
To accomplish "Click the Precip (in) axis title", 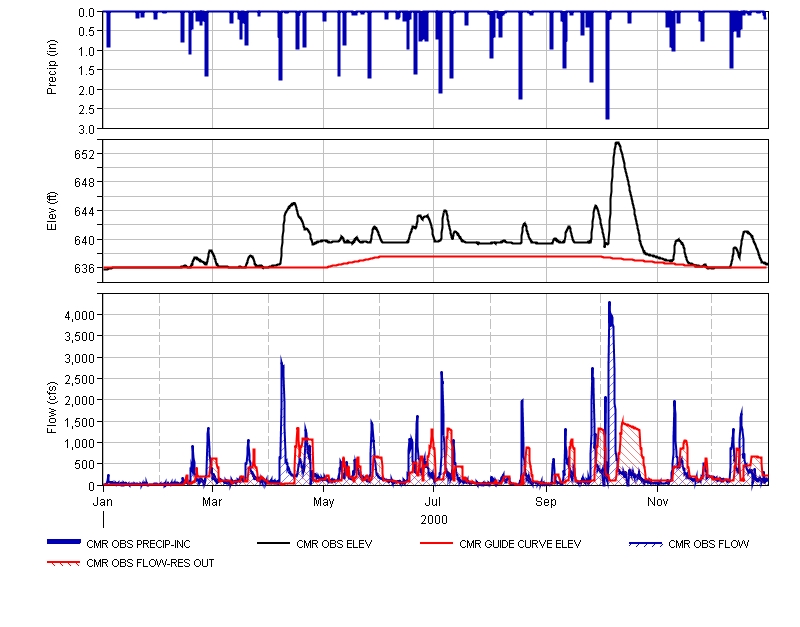I will tap(52, 67).
